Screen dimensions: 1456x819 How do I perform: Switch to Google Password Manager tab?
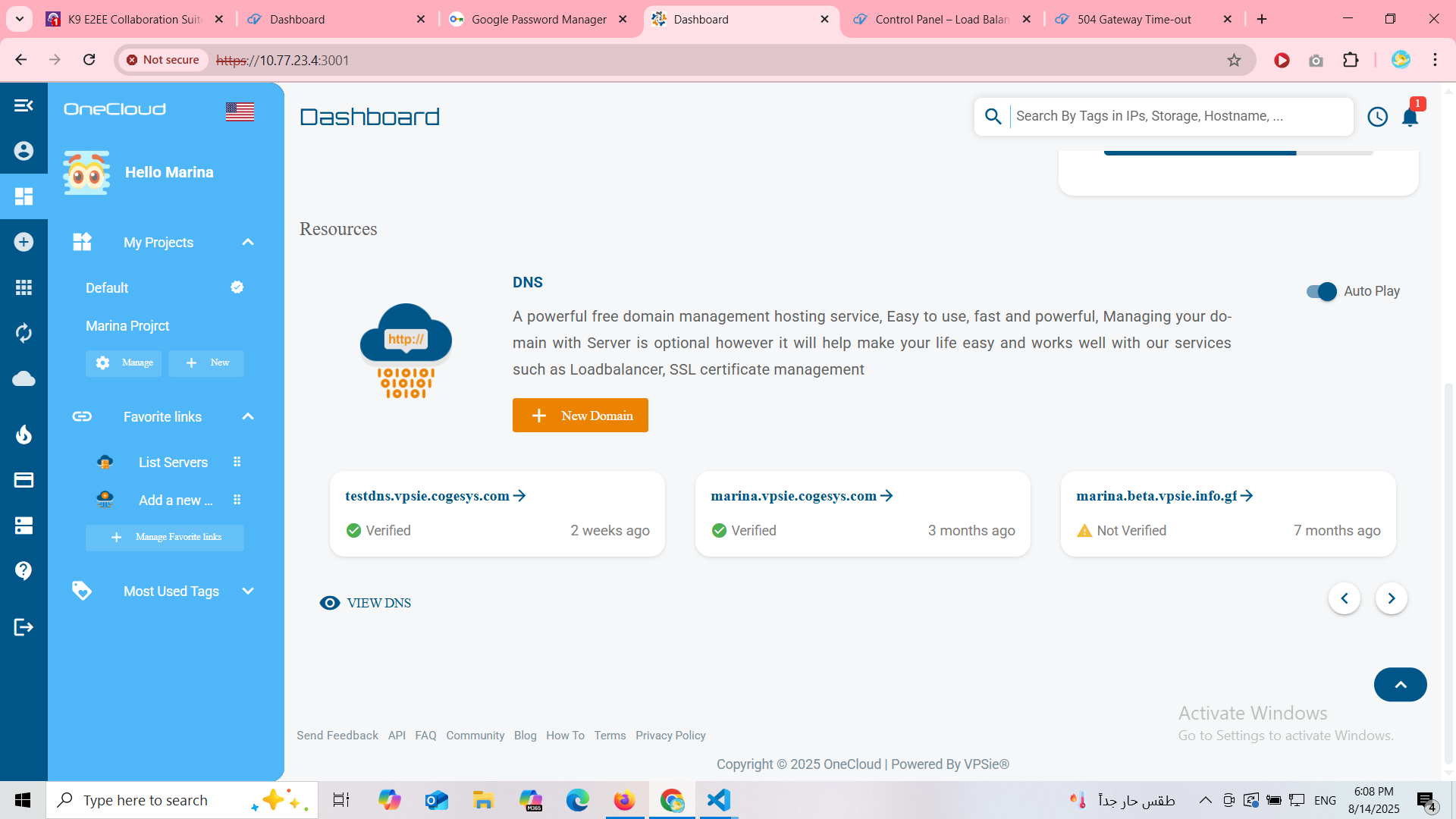tap(538, 20)
